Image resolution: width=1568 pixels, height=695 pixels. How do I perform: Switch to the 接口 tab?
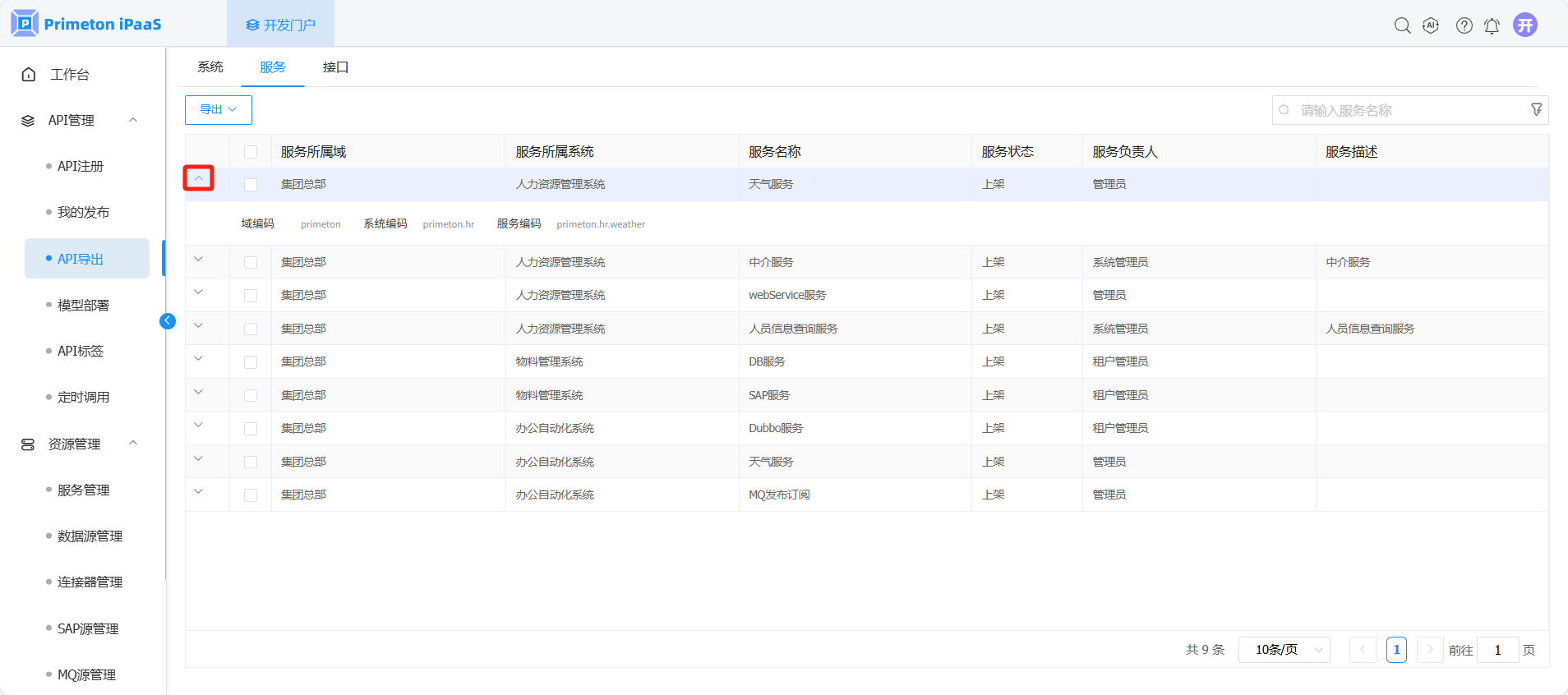[x=335, y=67]
